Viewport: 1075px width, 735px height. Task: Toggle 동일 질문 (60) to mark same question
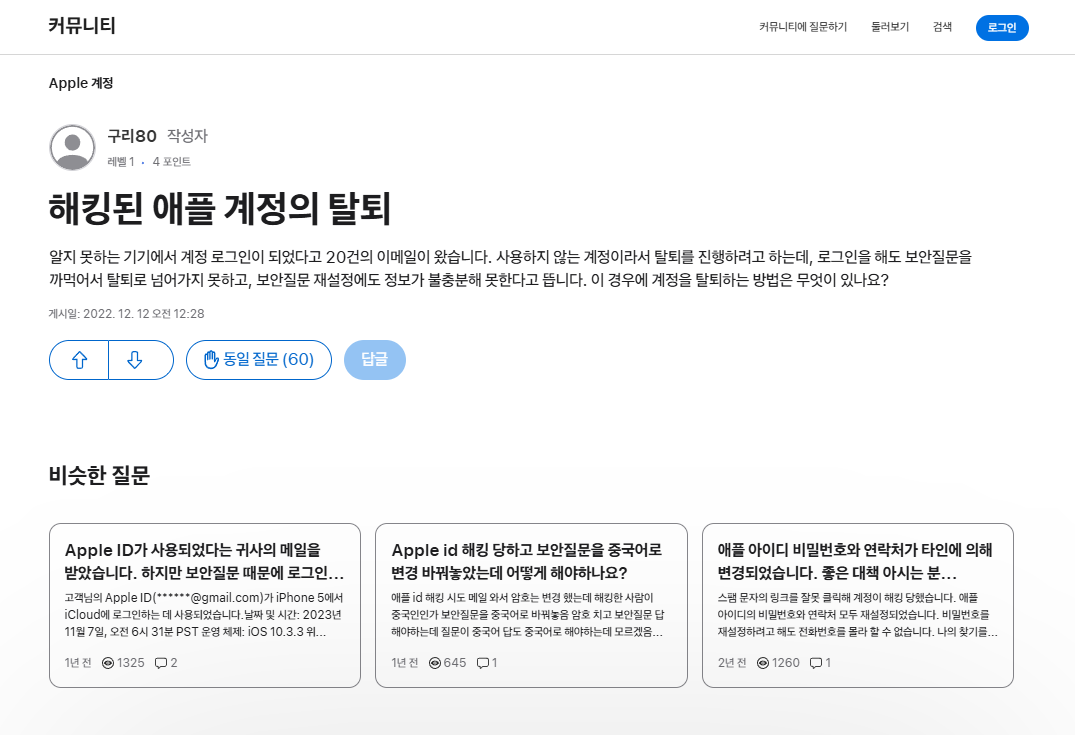(x=258, y=360)
